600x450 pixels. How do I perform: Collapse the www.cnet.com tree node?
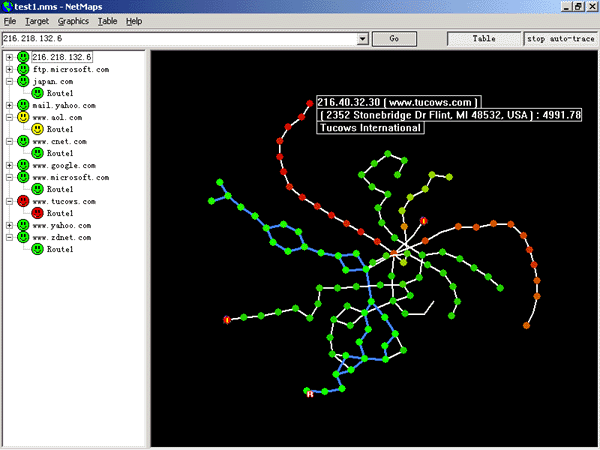click(9, 141)
